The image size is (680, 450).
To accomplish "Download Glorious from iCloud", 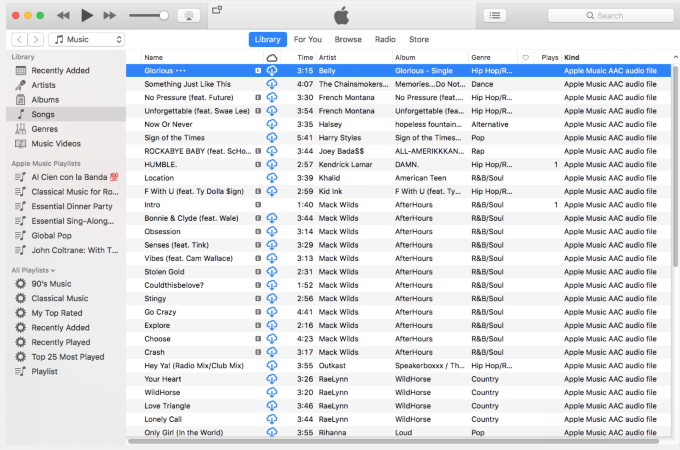I will [272, 71].
